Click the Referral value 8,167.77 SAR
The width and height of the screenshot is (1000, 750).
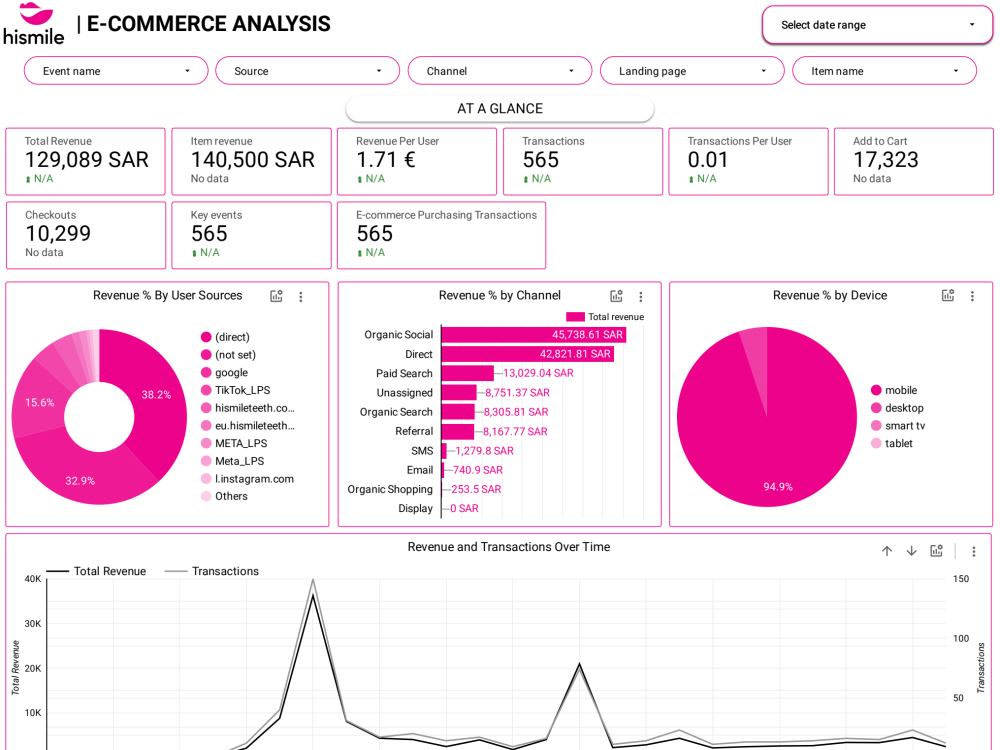[x=515, y=432]
